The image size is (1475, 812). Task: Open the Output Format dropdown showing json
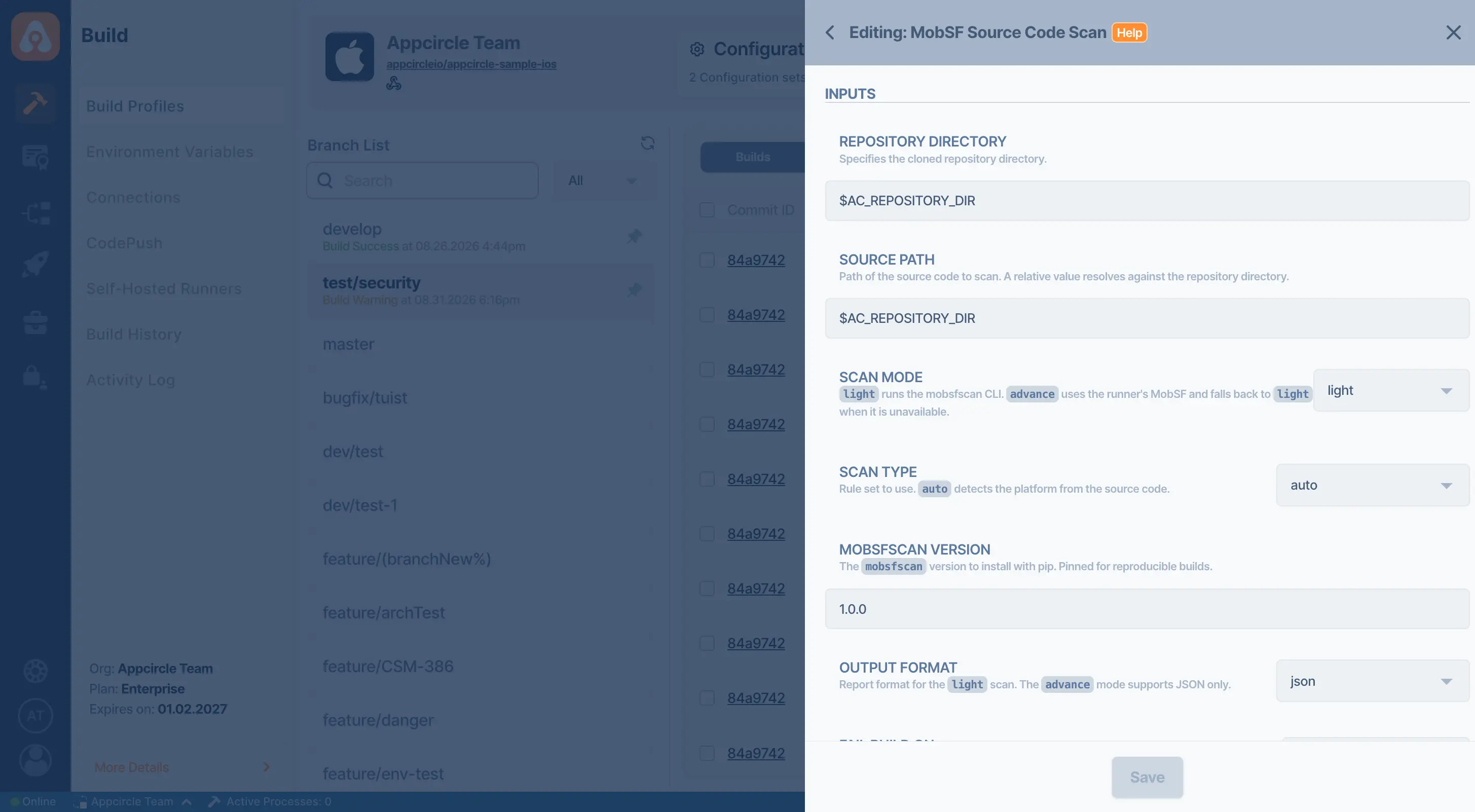(1373, 681)
